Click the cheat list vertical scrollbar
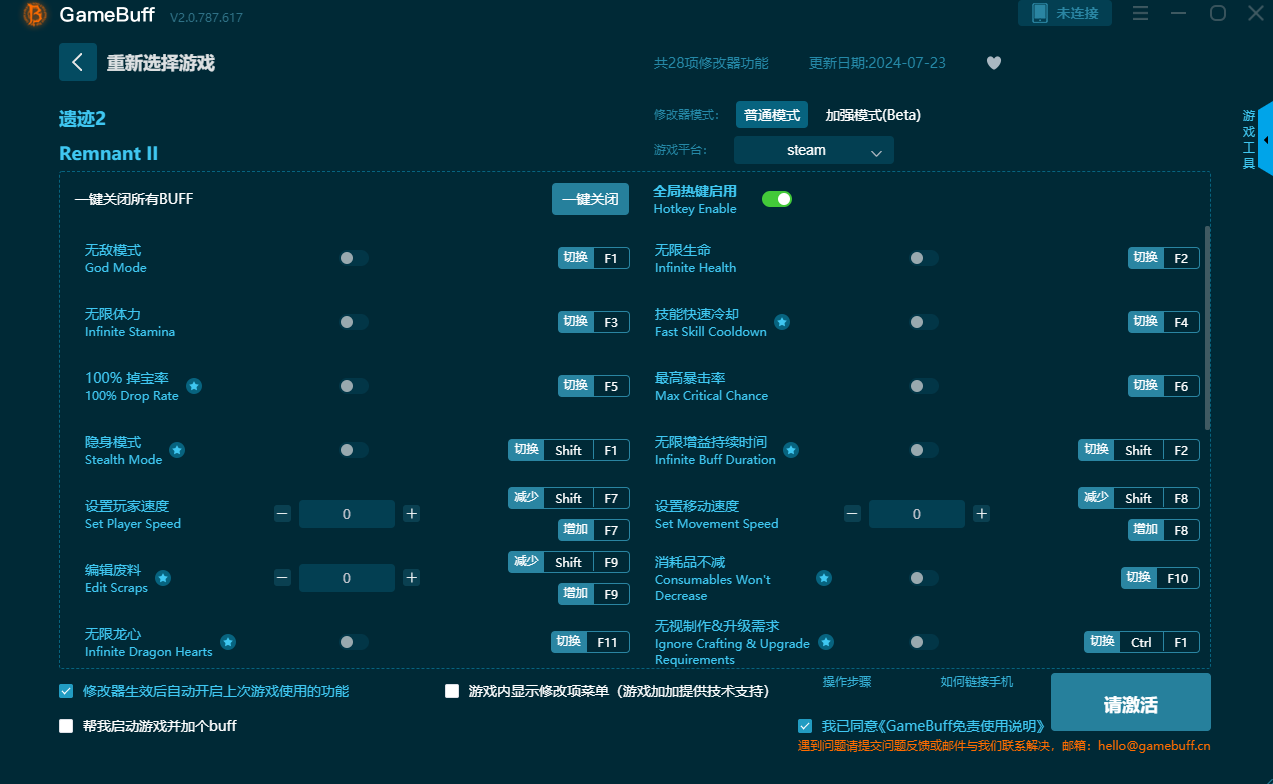Screen dimensions: 1273x784 [1207, 328]
